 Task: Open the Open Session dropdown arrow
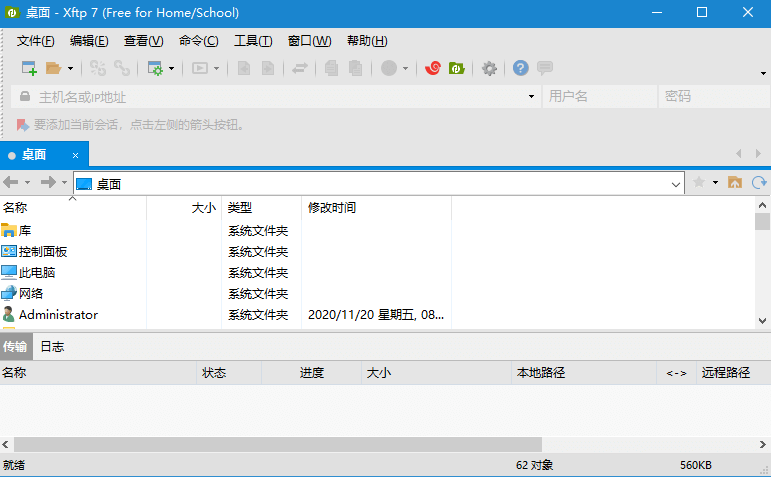[70, 69]
